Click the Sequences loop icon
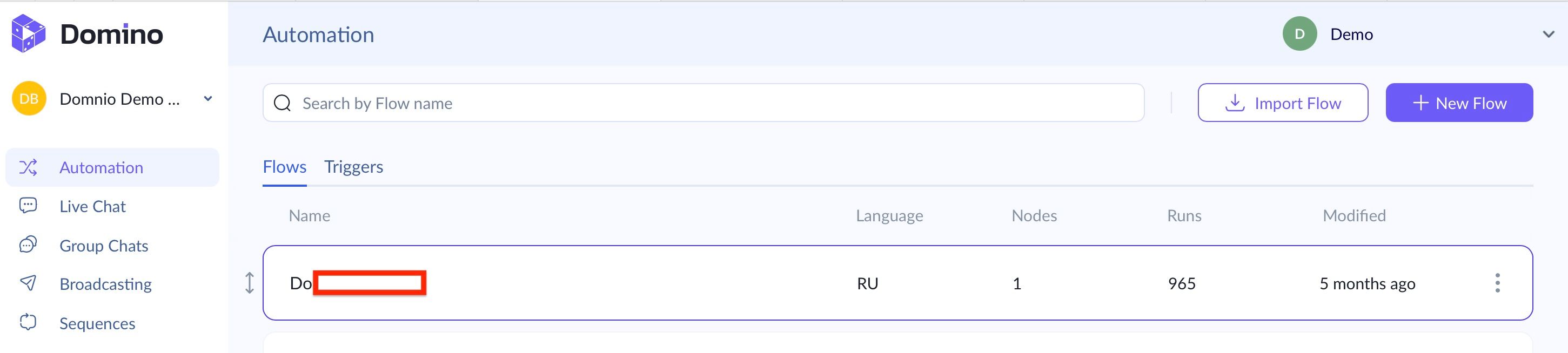 pos(28,322)
